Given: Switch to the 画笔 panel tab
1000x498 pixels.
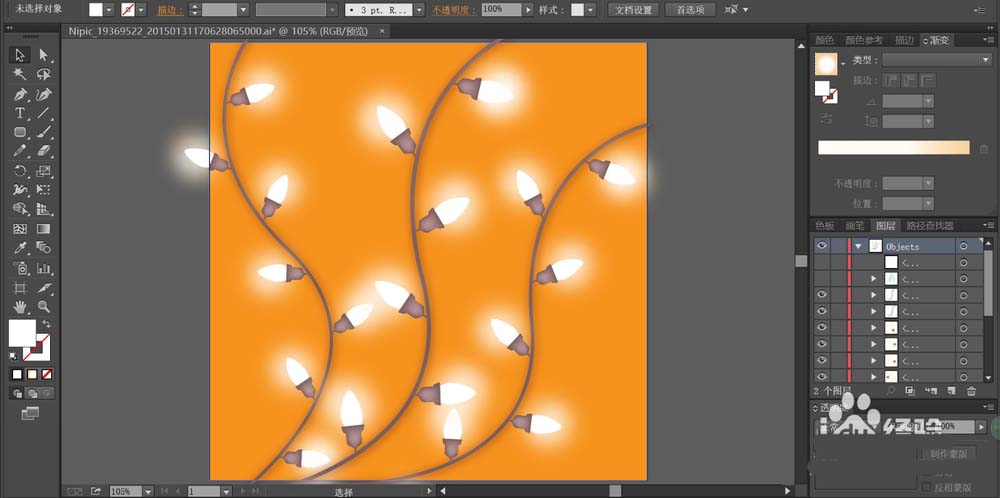Looking at the screenshot, I should click(855, 226).
